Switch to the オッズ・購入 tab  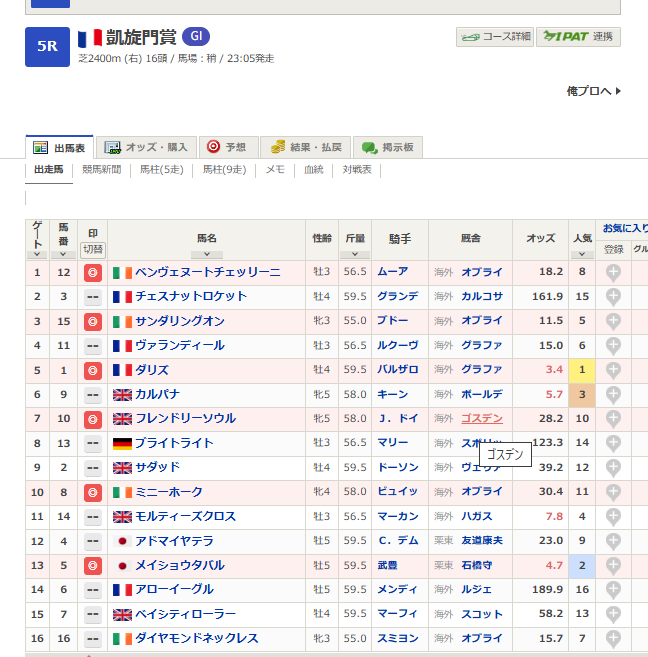click(x=146, y=147)
